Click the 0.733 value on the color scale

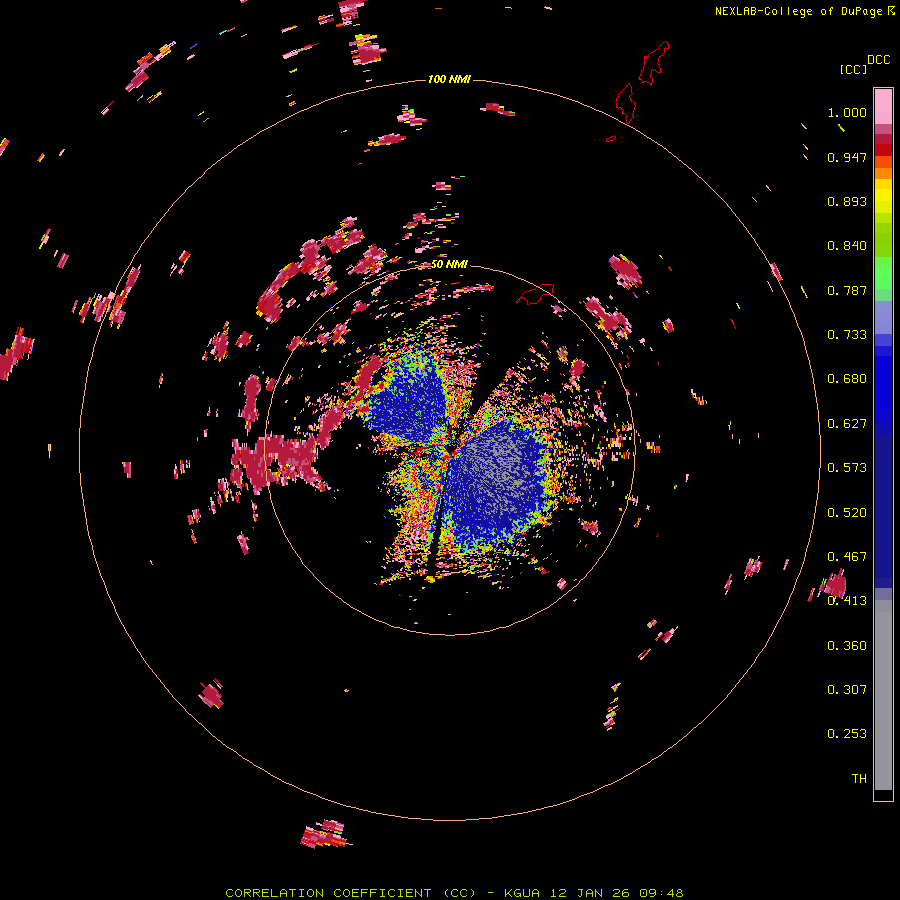[847, 335]
